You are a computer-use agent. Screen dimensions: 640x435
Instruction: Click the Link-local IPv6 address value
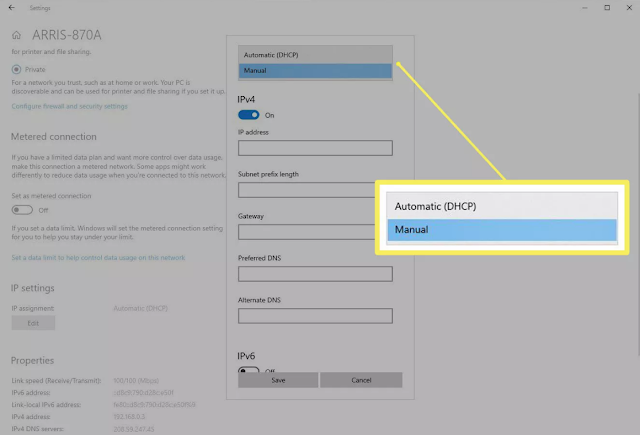tap(154, 404)
